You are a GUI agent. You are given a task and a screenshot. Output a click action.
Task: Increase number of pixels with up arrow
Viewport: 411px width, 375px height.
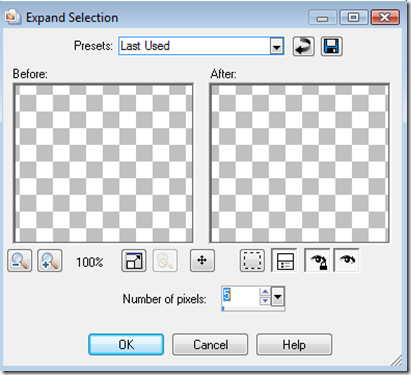click(x=265, y=292)
